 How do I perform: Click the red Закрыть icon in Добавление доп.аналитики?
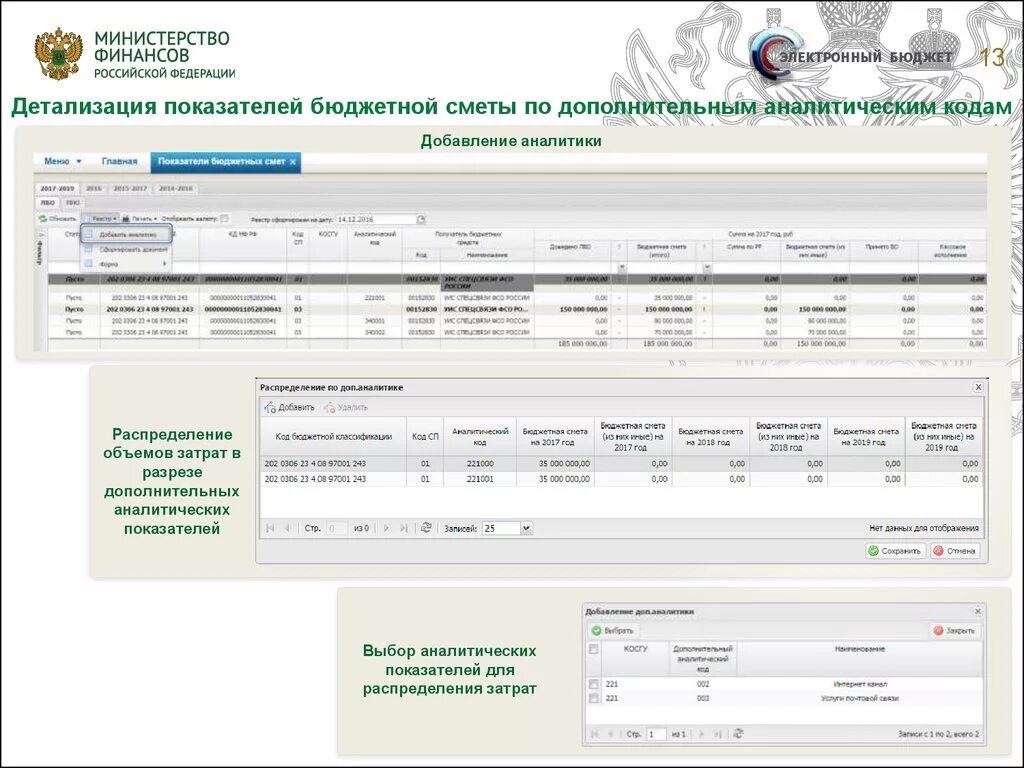(938, 630)
